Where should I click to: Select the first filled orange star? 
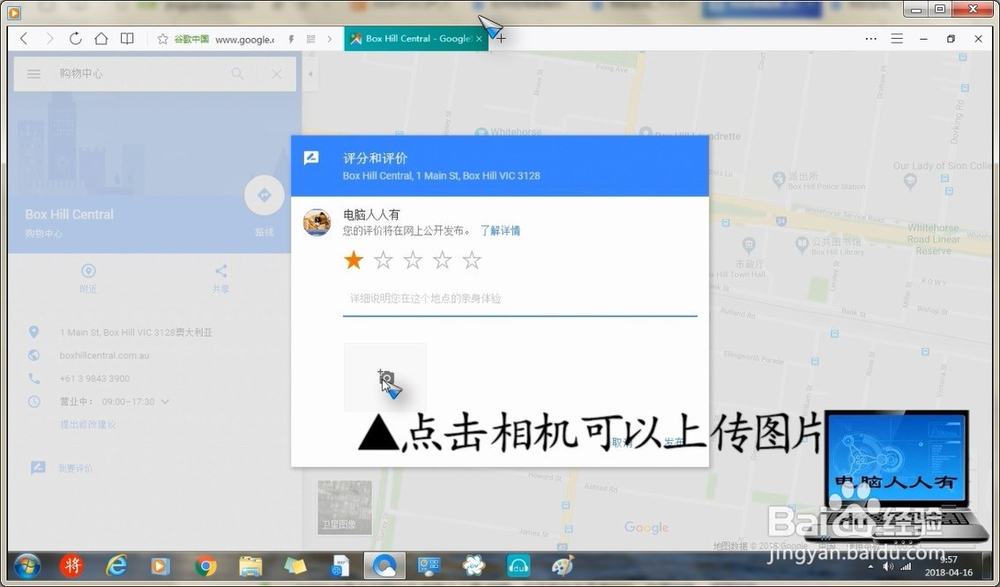353,260
